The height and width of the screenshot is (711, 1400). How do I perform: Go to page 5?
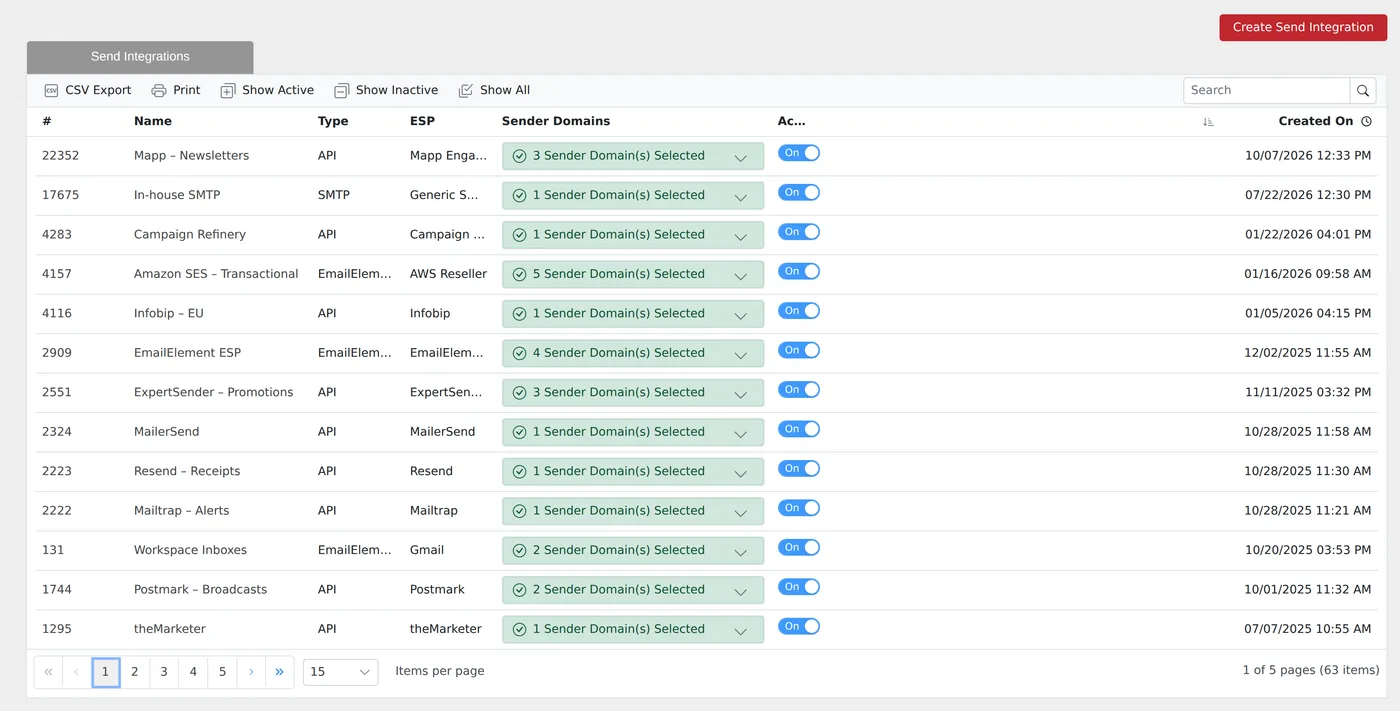tap(222, 672)
